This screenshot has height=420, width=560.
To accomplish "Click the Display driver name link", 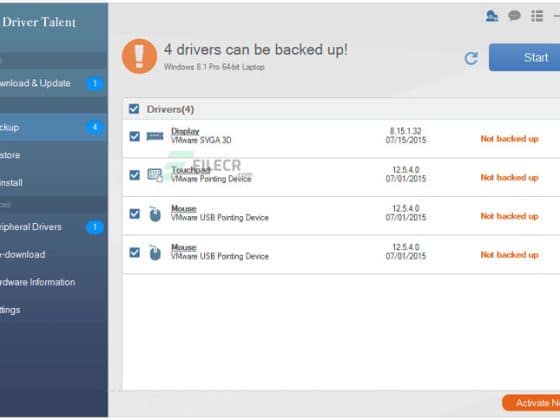I will pos(185,131).
